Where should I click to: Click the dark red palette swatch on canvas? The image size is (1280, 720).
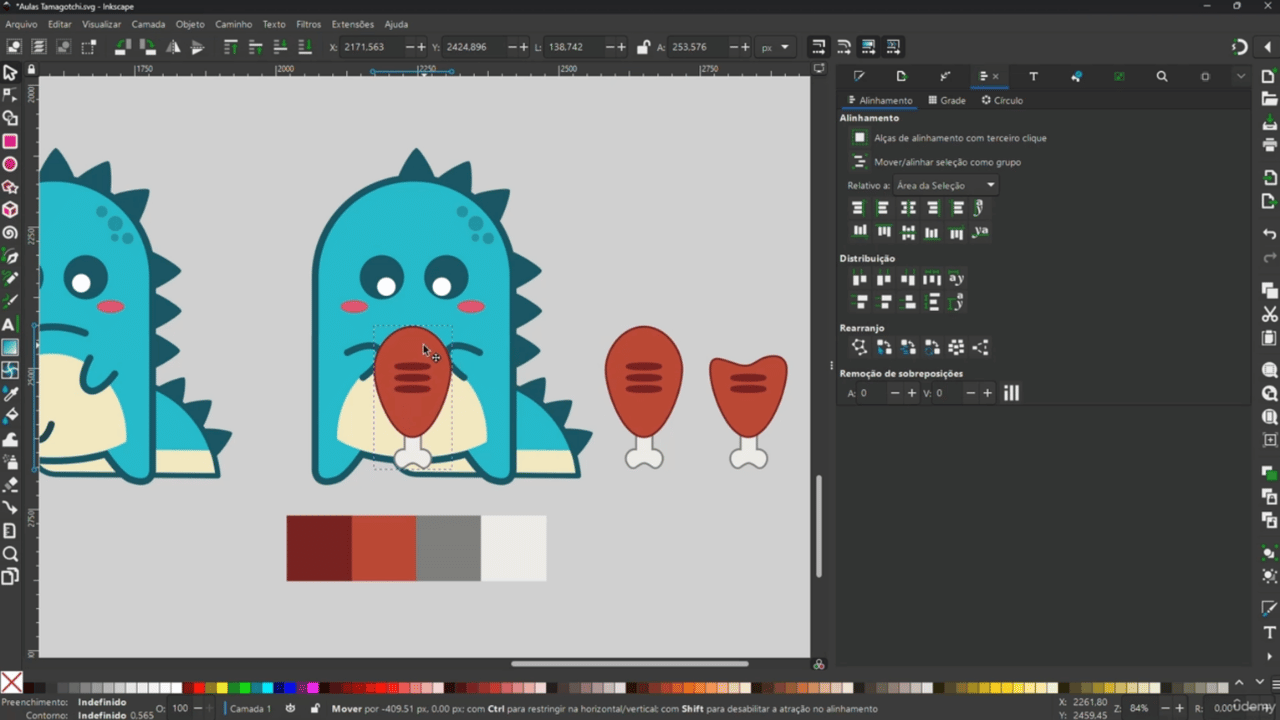319,548
